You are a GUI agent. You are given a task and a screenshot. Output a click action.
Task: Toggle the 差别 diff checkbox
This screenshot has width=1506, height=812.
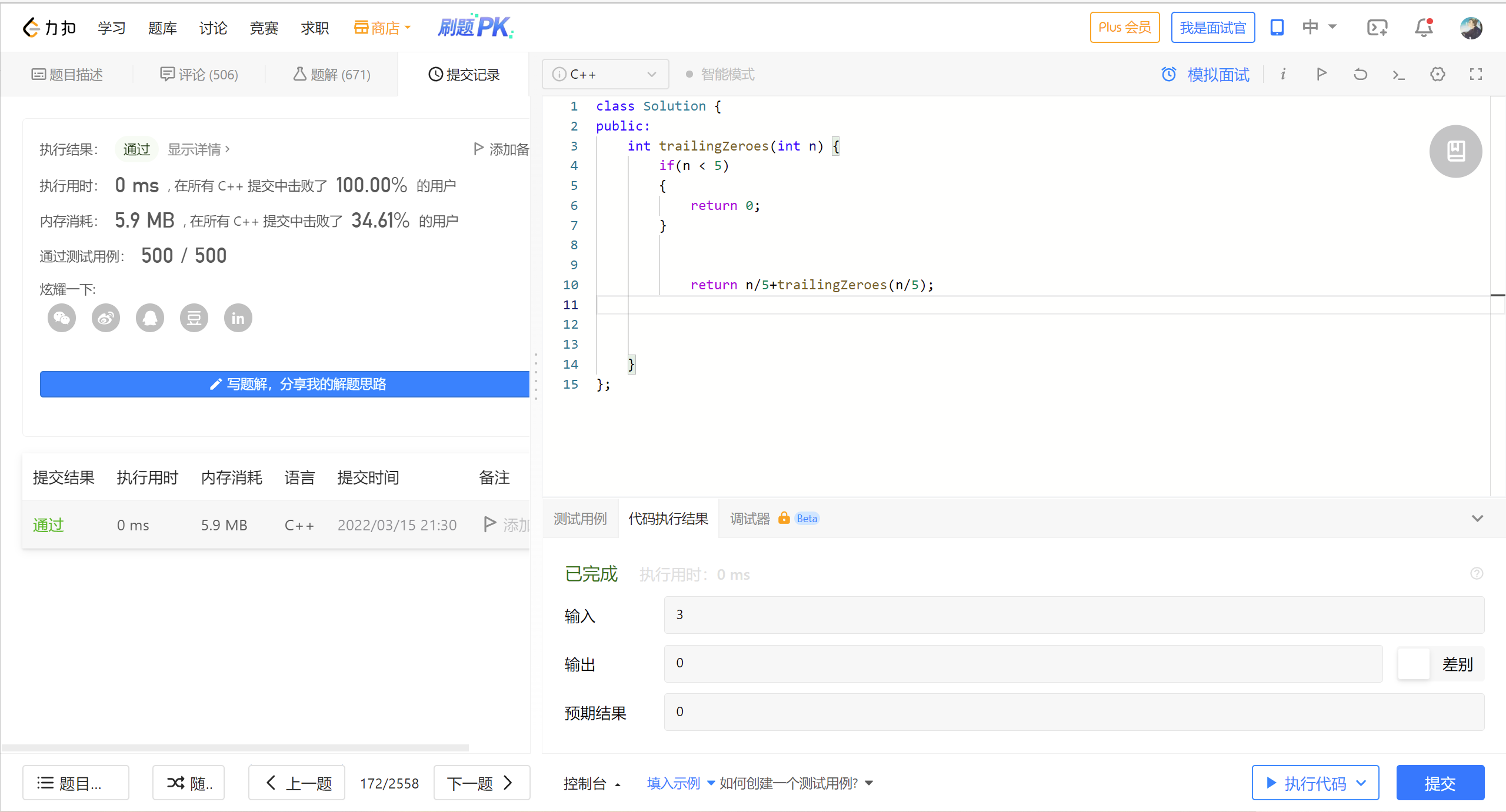point(1414,664)
